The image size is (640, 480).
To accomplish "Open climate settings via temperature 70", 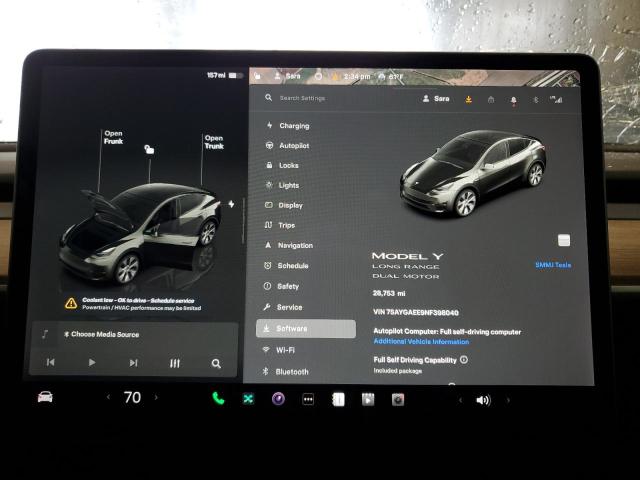I will coord(132,397).
